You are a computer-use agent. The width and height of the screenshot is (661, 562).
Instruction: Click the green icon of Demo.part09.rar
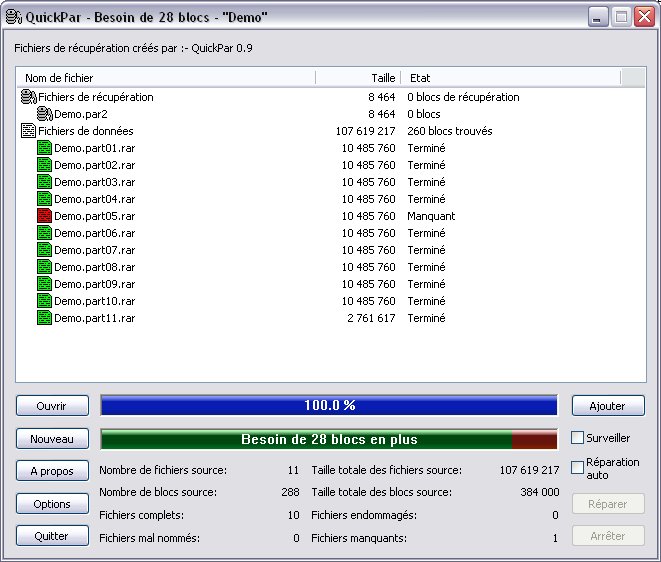pyautogui.click(x=44, y=284)
